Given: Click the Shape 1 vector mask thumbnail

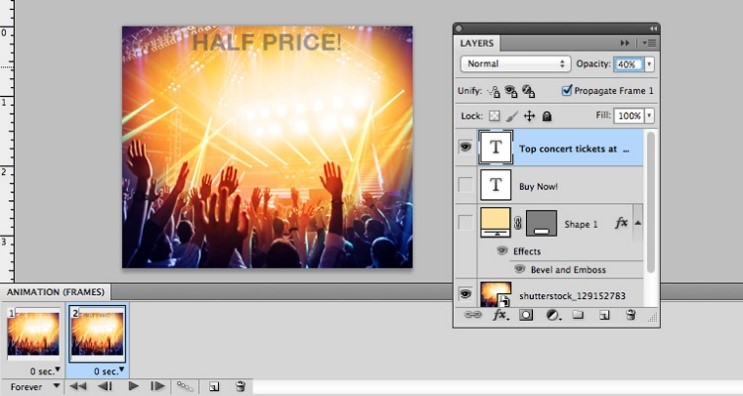Looking at the screenshot, I should [x=541, y=223].
